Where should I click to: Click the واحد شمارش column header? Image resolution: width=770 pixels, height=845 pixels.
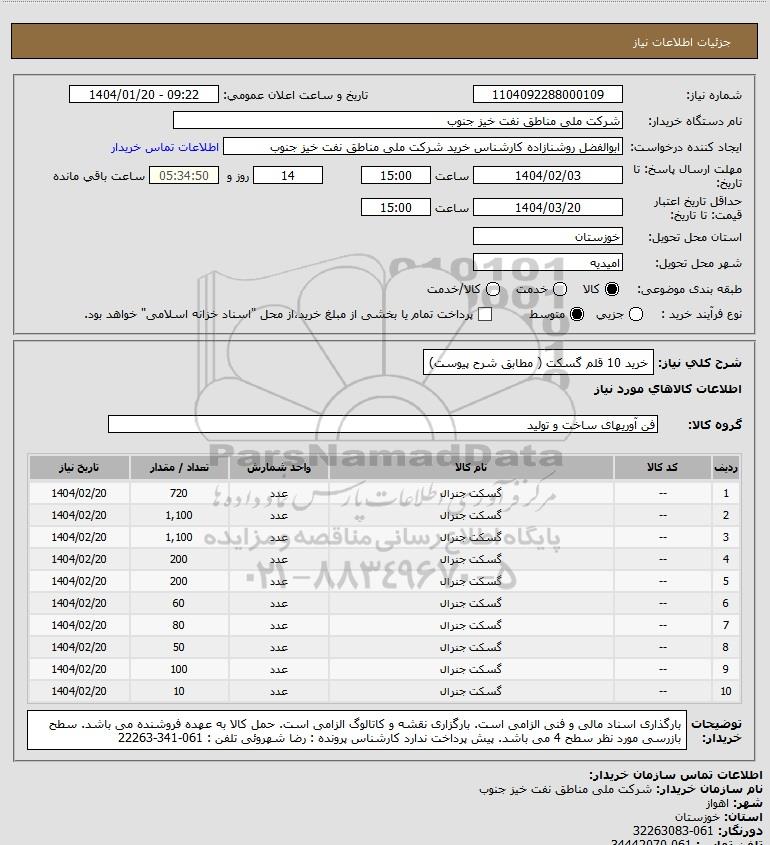[279, 467]
